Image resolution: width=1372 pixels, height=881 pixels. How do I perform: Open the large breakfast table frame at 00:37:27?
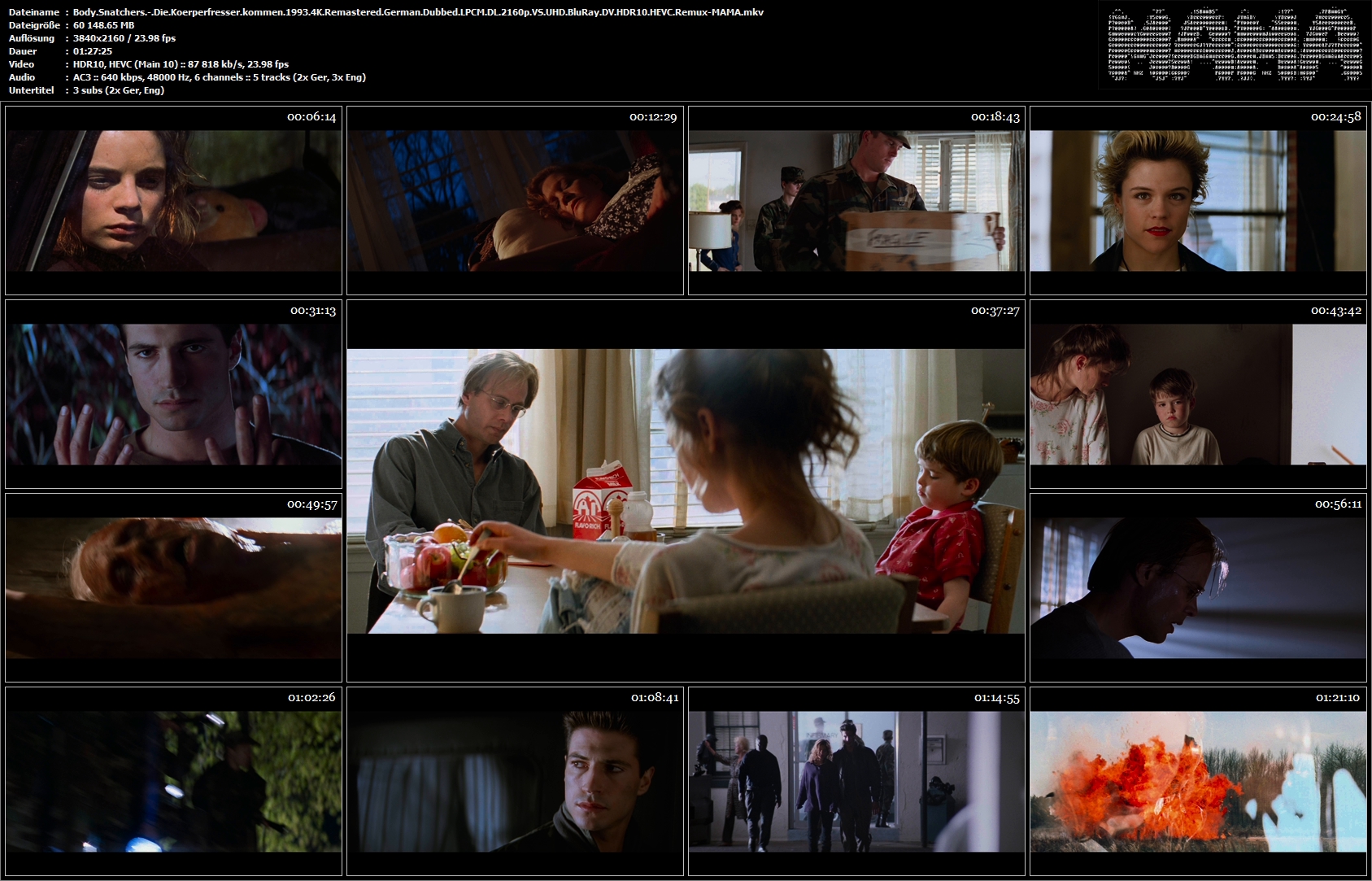tap(686, 491)
